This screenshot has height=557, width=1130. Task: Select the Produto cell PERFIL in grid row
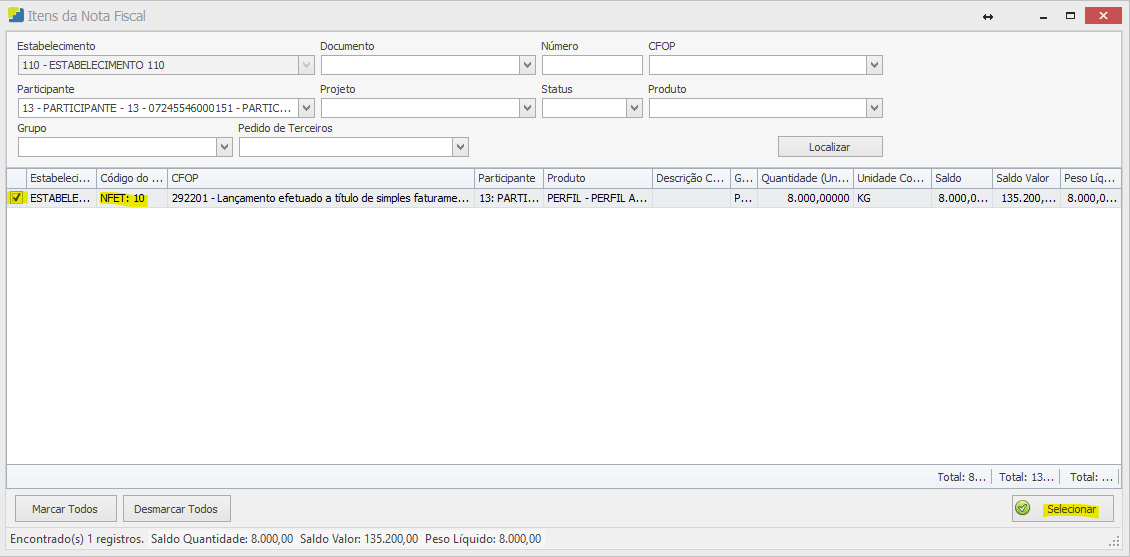(x=597, y=198)
